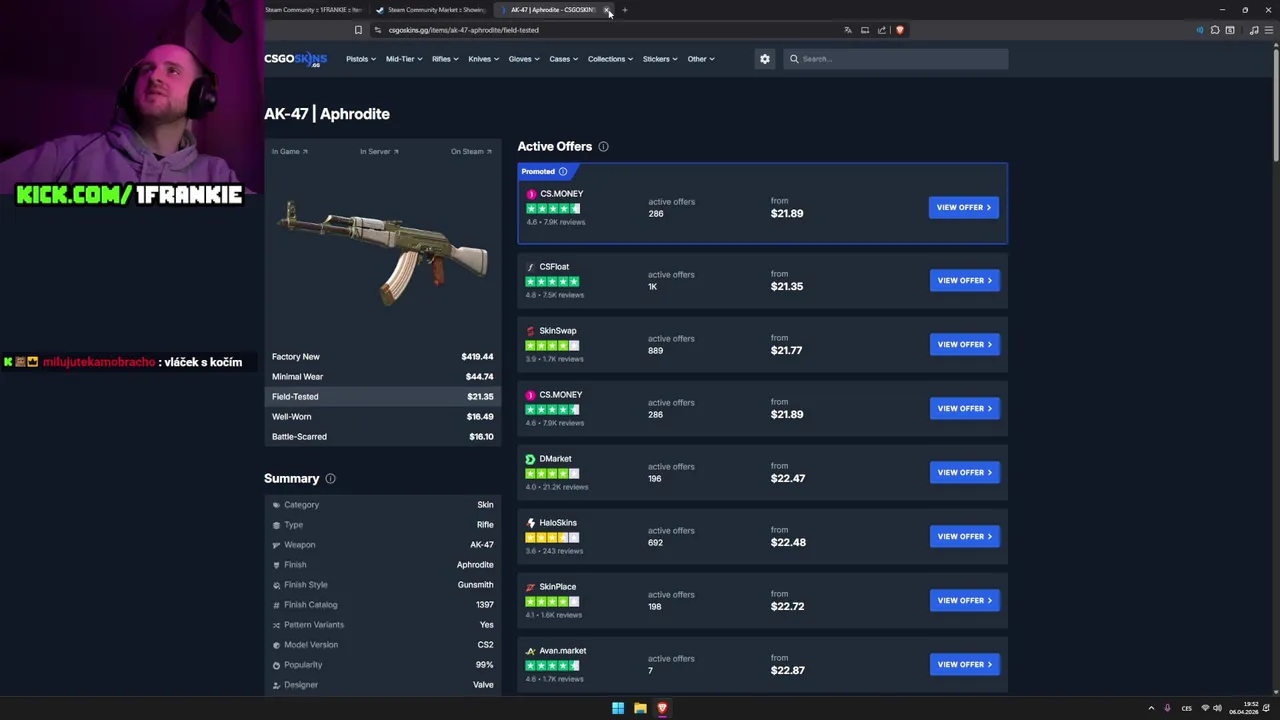Select the Battle-Scarred condition
1280x720 pixels.
coord(382,437)
